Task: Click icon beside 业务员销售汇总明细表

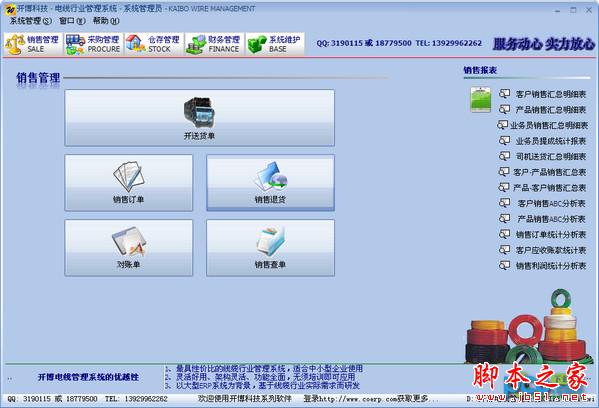Action: (502, 125)
